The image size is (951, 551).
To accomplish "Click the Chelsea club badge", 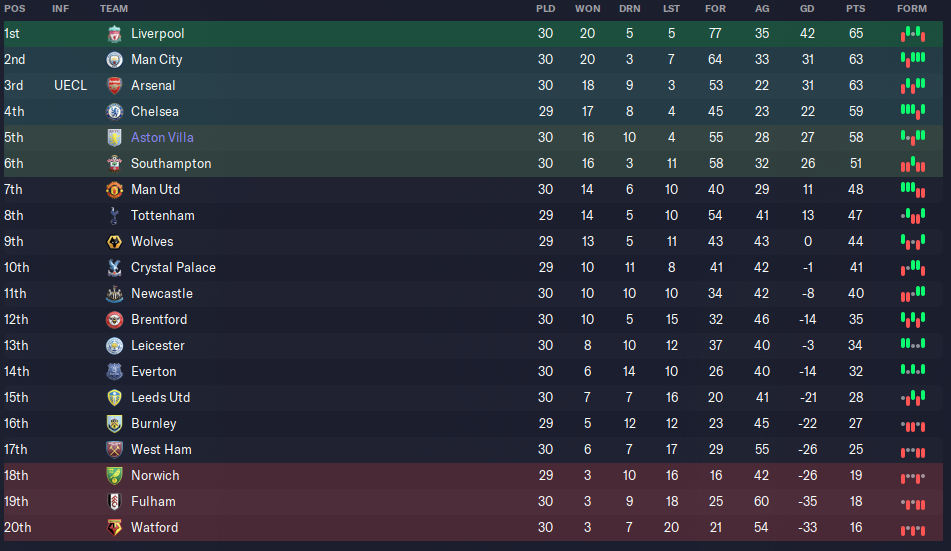I will [114, 112].
